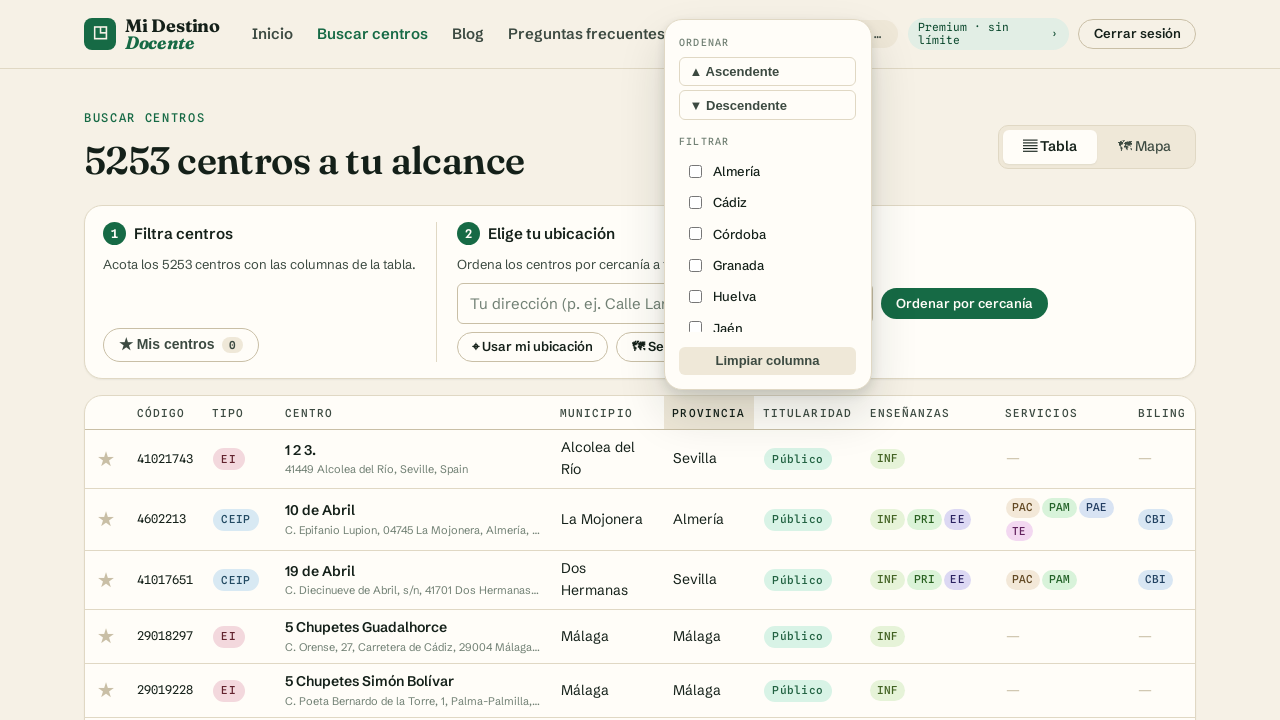Click Cerrar sesión button
1280x720 pixels.
click(x=1137, y=34)
